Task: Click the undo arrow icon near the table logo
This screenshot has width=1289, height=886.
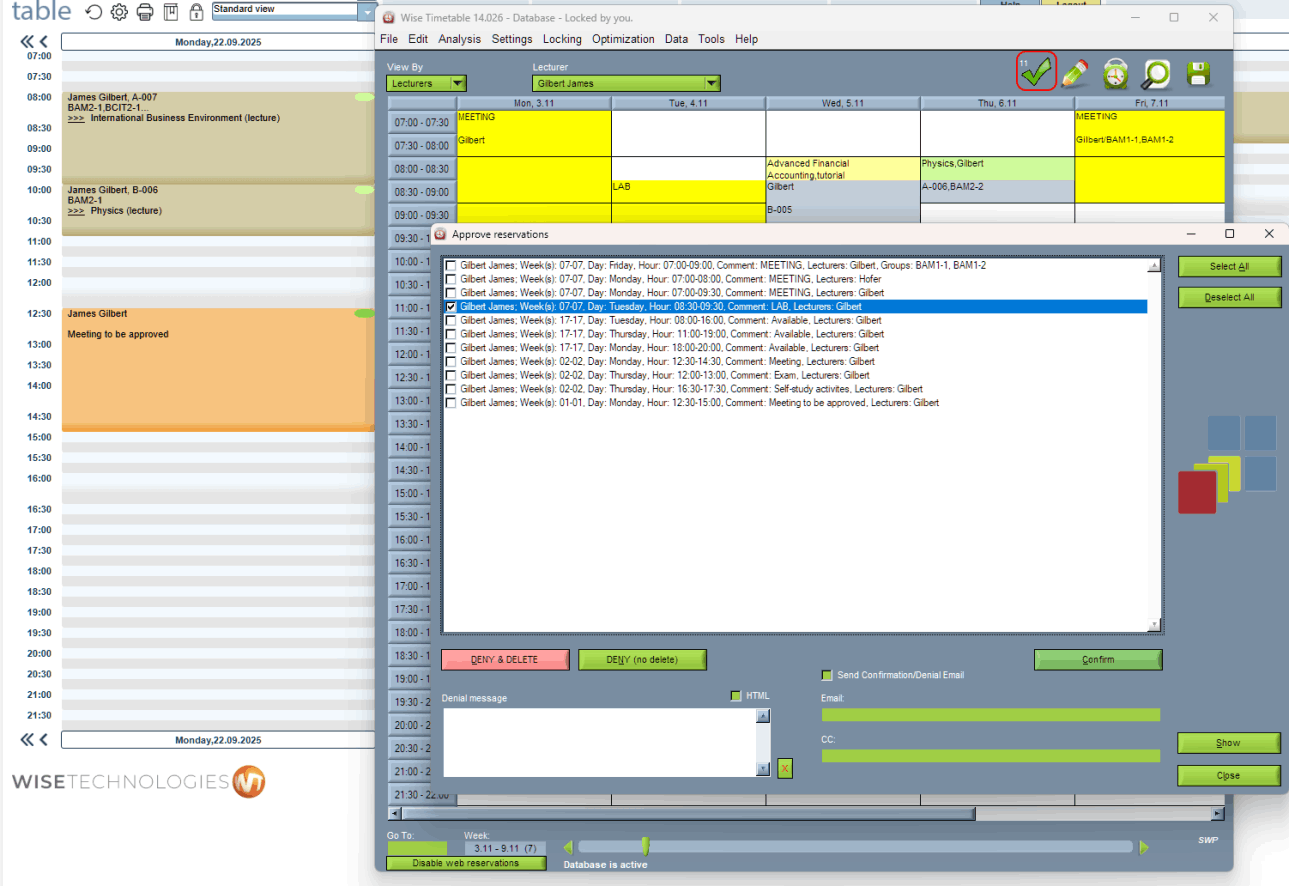Action: click(92, 12)
